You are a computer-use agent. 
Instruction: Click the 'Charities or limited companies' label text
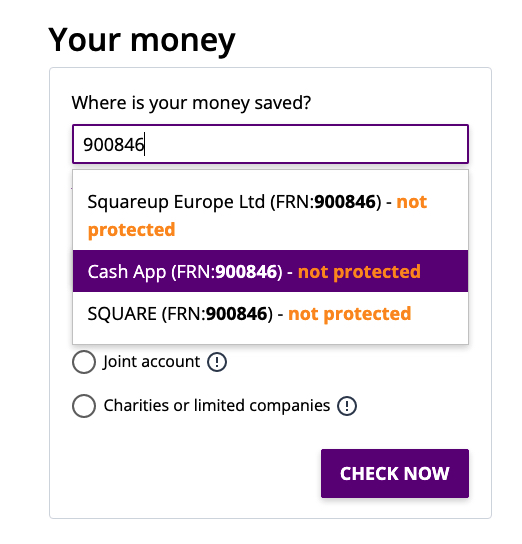tap(217, 406)
